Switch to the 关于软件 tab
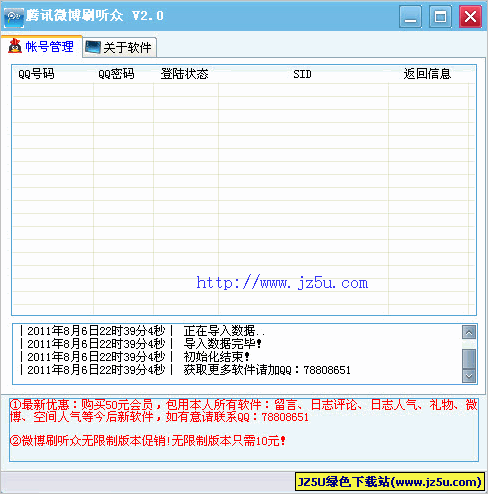This screenshot has height=494, width=488. tap(120, 48)
